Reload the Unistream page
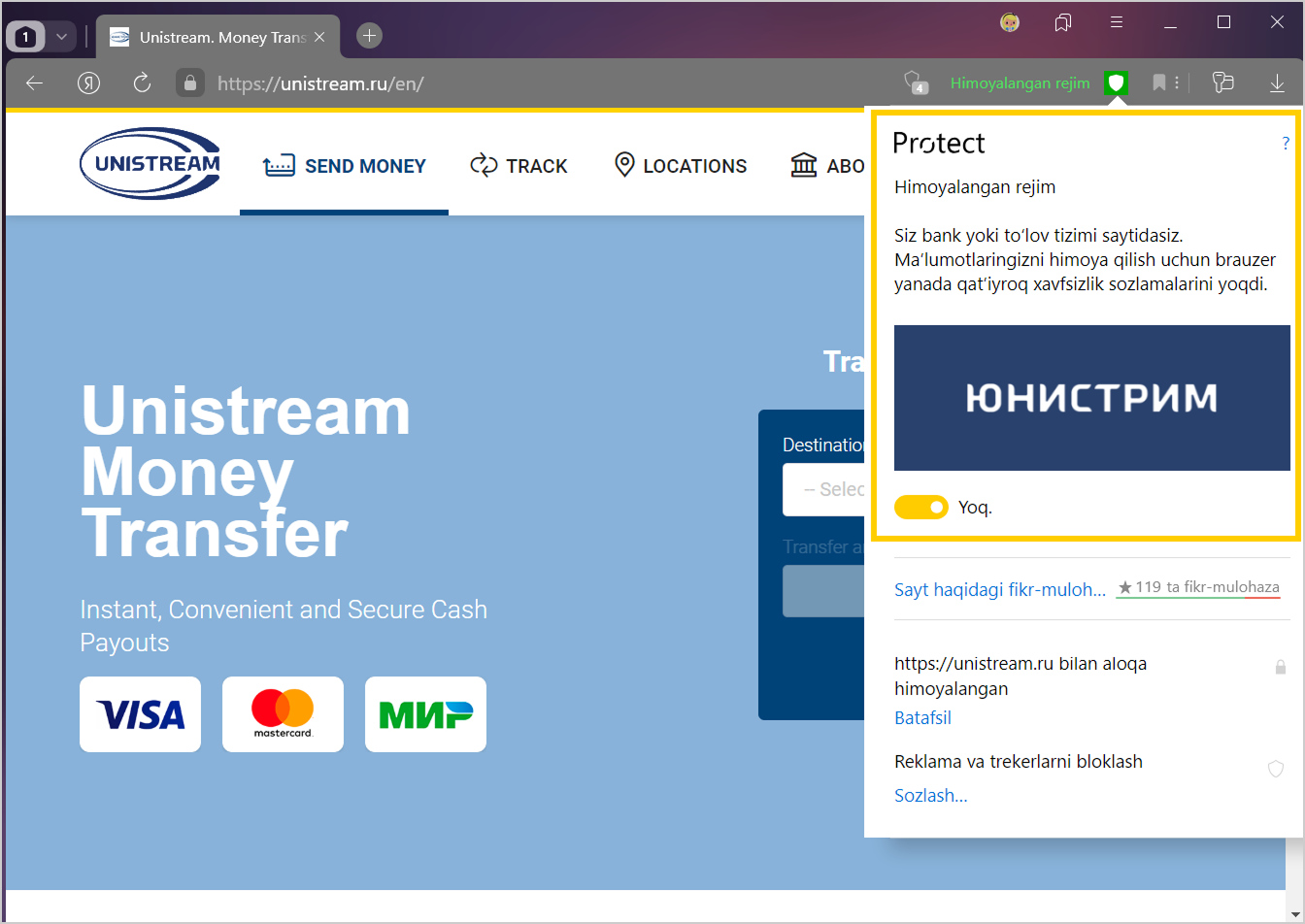Viewport: 1305px width, 924px height. (142, 83)
